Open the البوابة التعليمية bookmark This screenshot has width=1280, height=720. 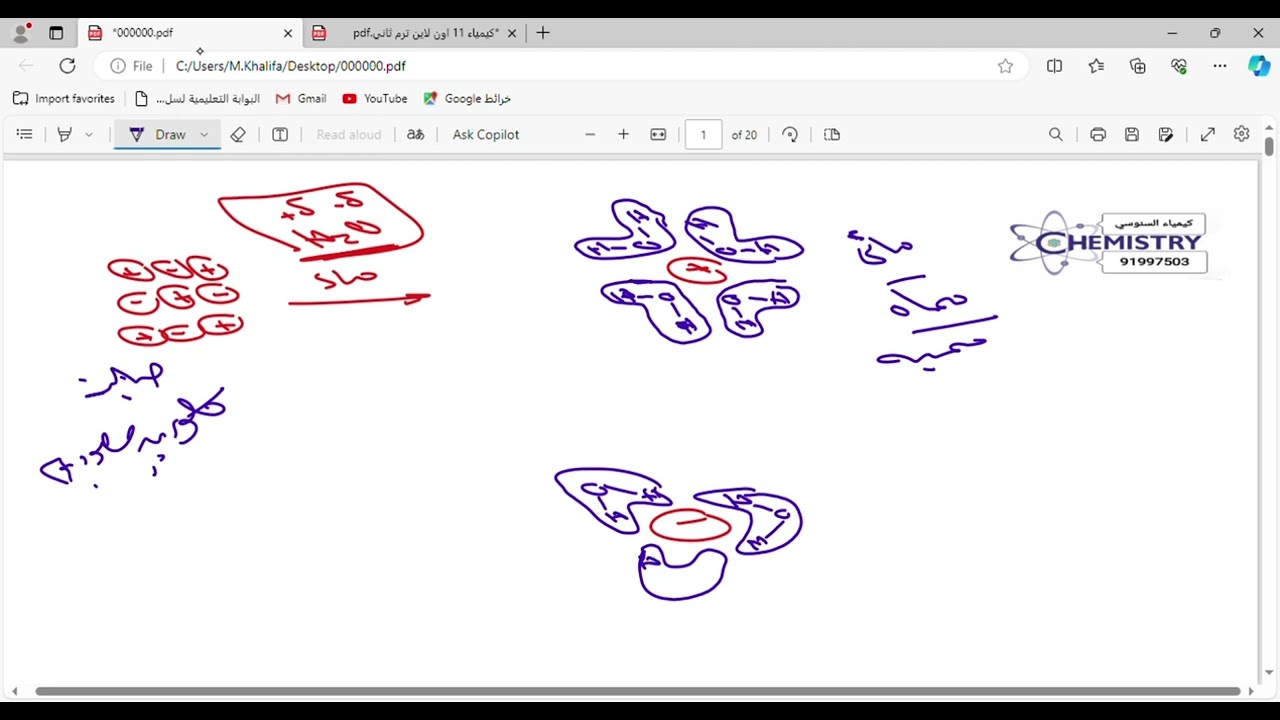tap(197, 98)
